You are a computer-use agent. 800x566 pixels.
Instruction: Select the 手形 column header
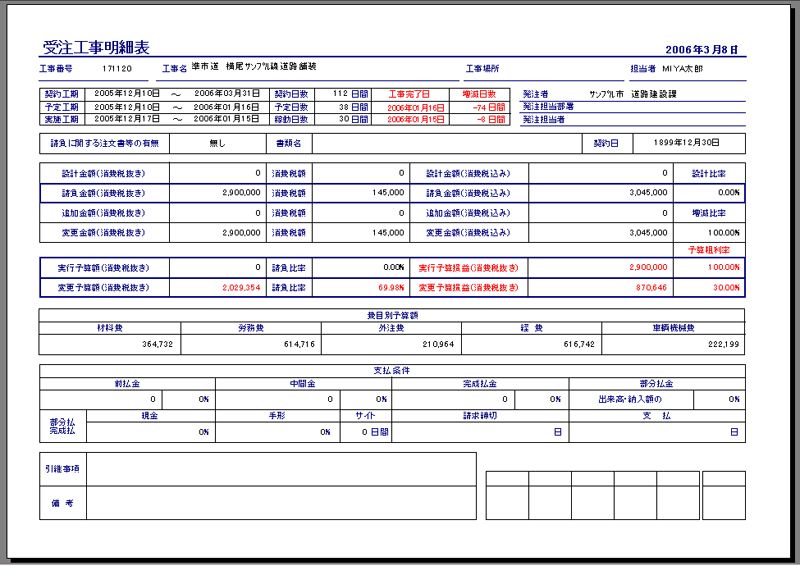(x=277, y=416)
